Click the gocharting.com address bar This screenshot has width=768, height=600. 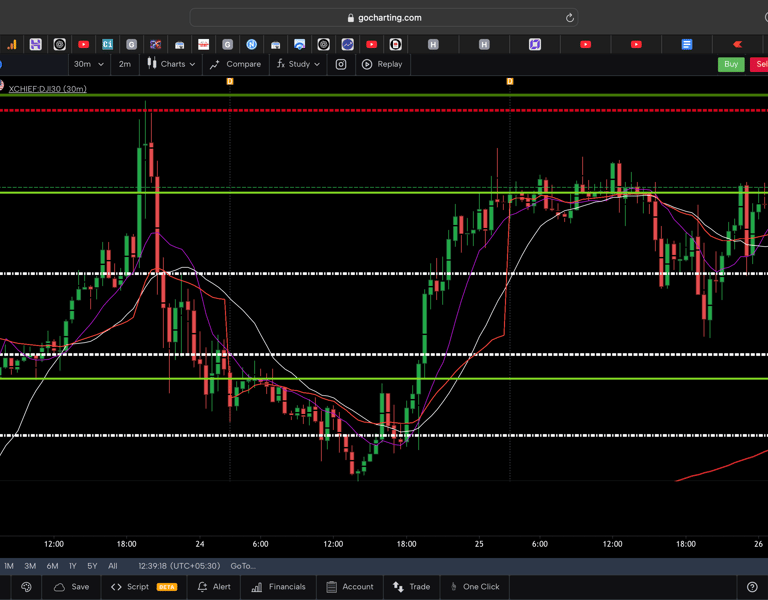tap(384, 18)
